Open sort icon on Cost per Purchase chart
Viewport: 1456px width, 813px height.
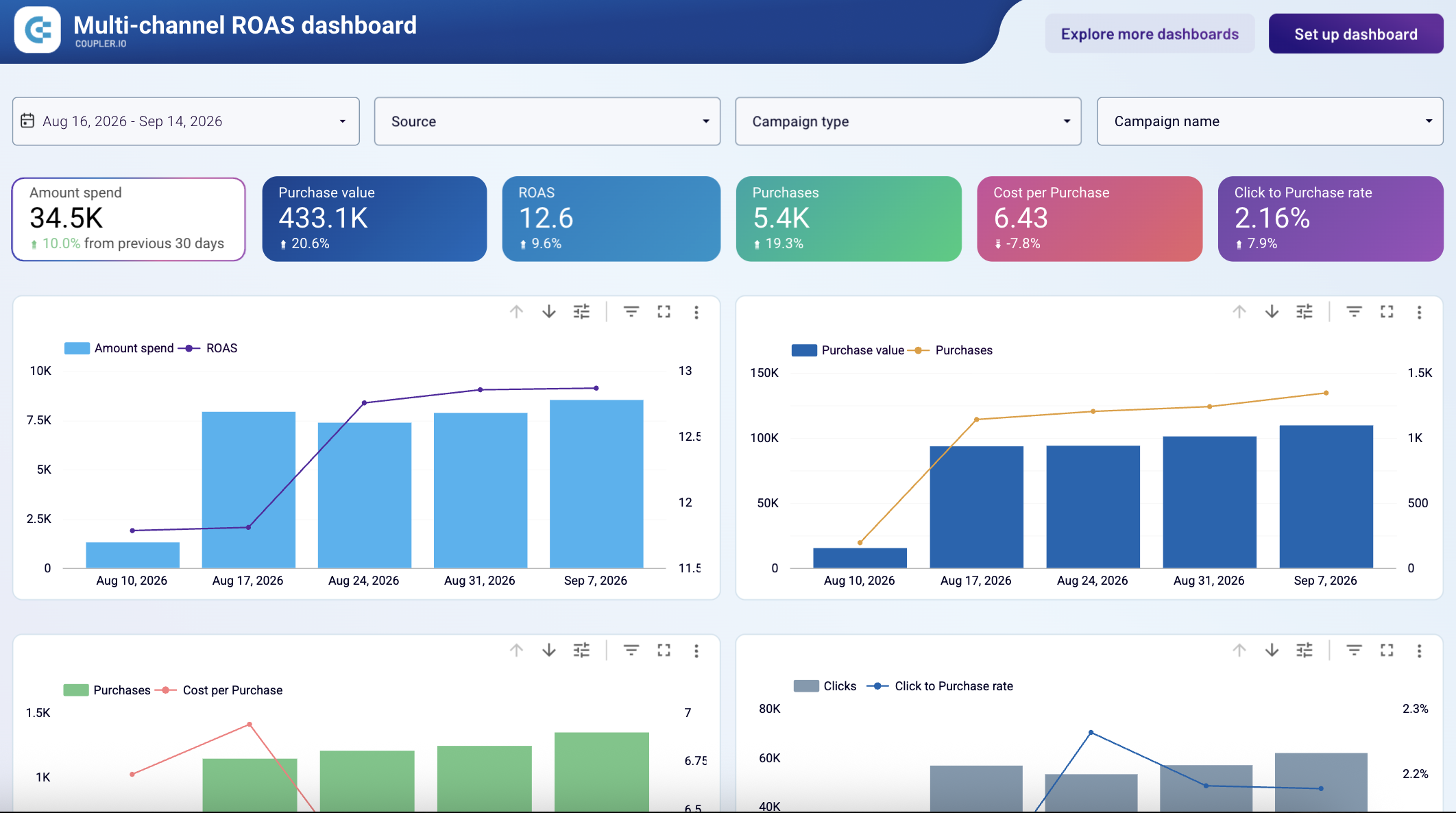pyautogui.click(x=631, y=650)
